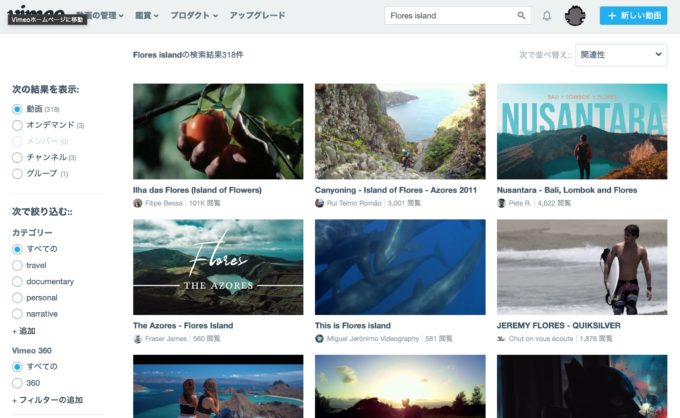Click Chut on vous écoute's avatar icon
The image size is (680, 418).
point(501,339)
